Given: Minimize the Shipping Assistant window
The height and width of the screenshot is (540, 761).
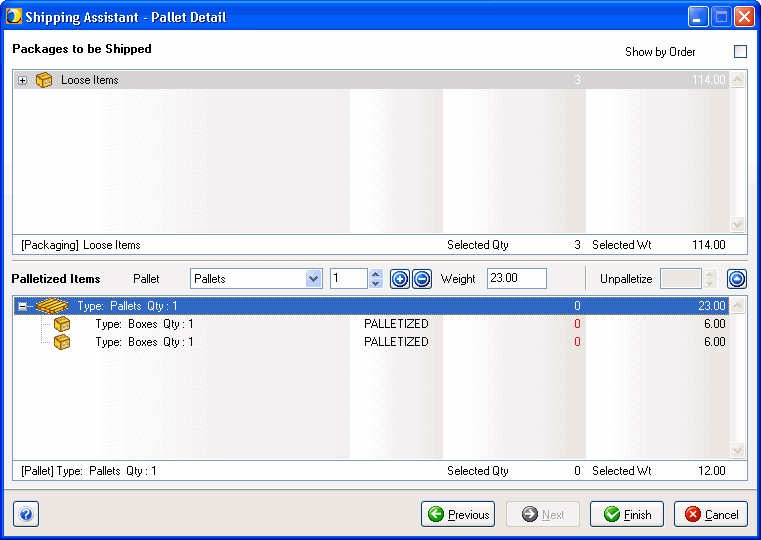Looking at the screenshot, I should (698, 17).
